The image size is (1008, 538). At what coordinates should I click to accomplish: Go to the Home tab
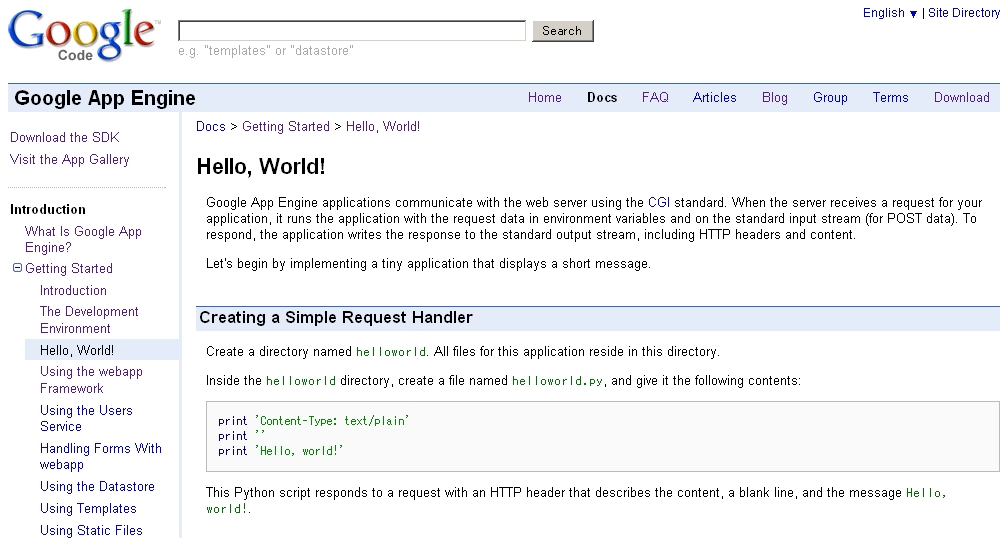point(544,98)
